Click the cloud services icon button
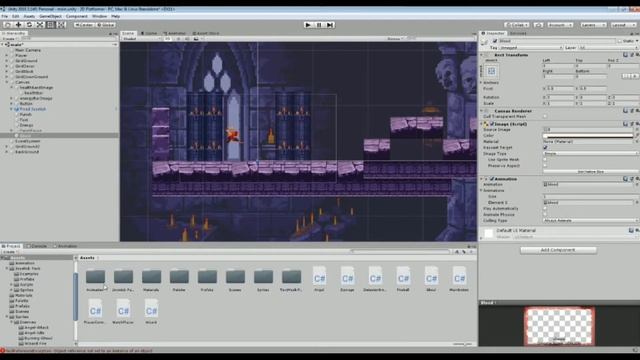 tap(538, 25)
